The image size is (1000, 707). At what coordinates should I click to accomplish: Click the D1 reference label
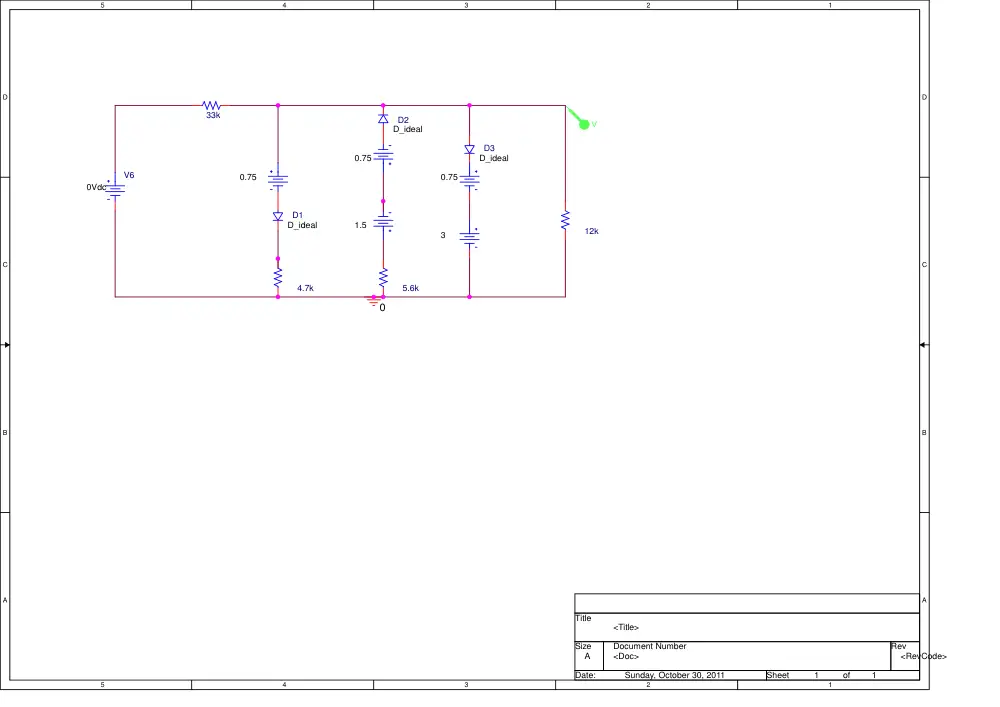[x=298, y=215]
